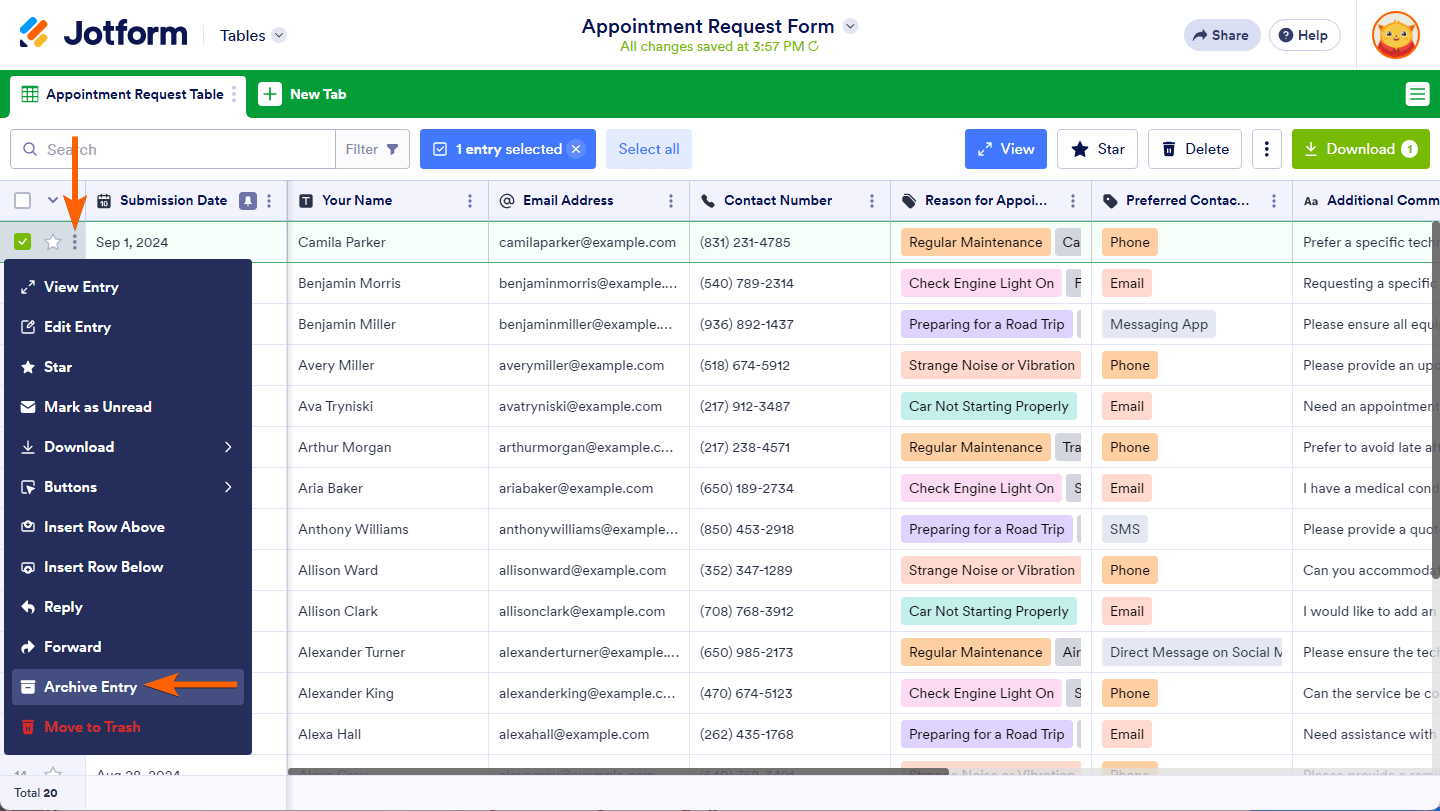Open Your Name column options menu

(x=470, y=201)
